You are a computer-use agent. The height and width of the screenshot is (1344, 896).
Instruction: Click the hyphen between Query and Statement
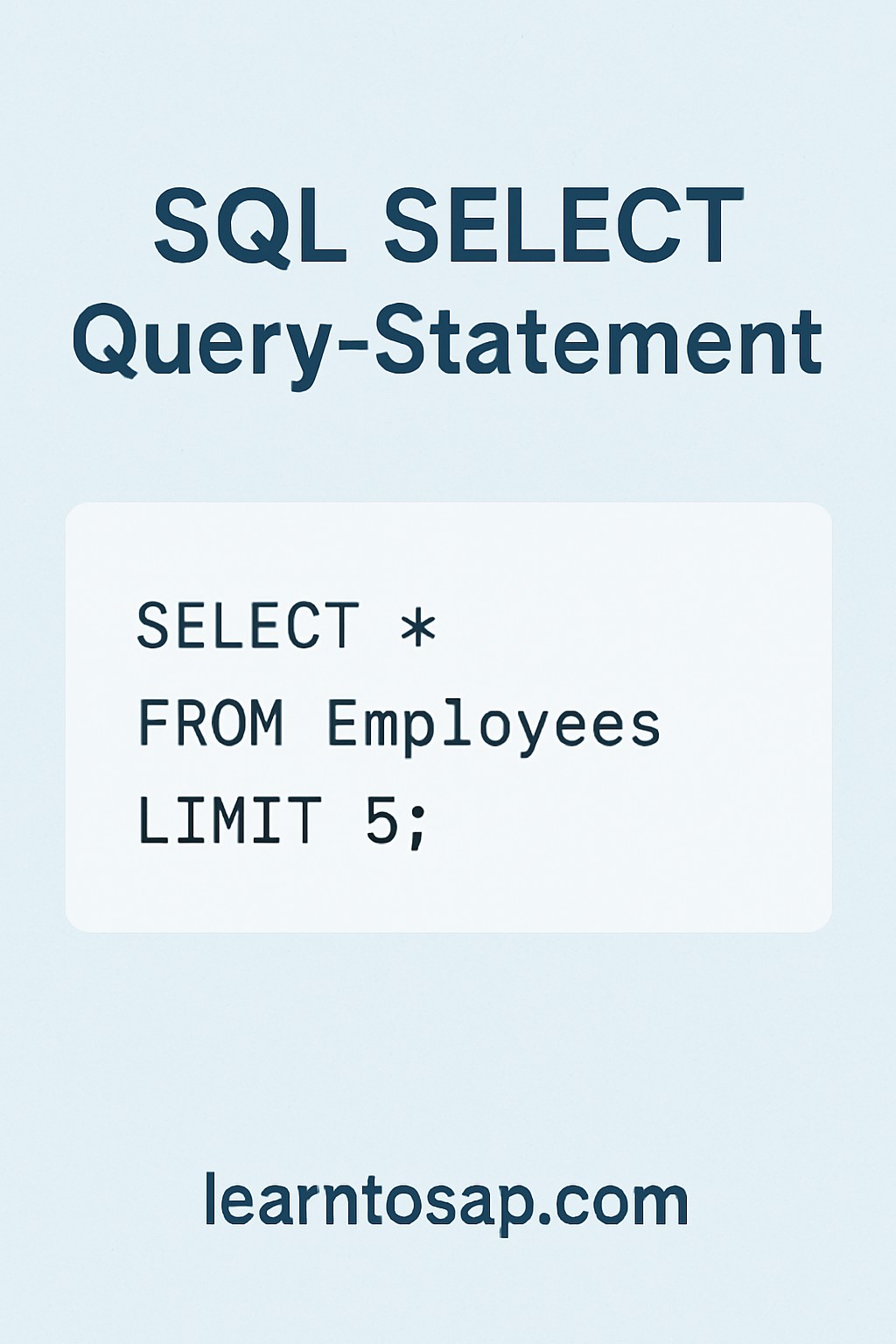click(x=351, y=346)
